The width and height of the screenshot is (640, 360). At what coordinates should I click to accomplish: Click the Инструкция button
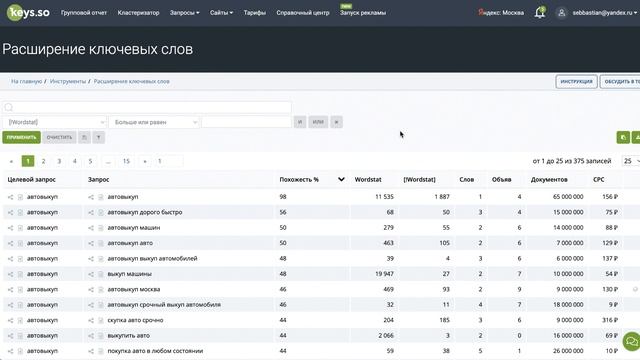[576, 82]
